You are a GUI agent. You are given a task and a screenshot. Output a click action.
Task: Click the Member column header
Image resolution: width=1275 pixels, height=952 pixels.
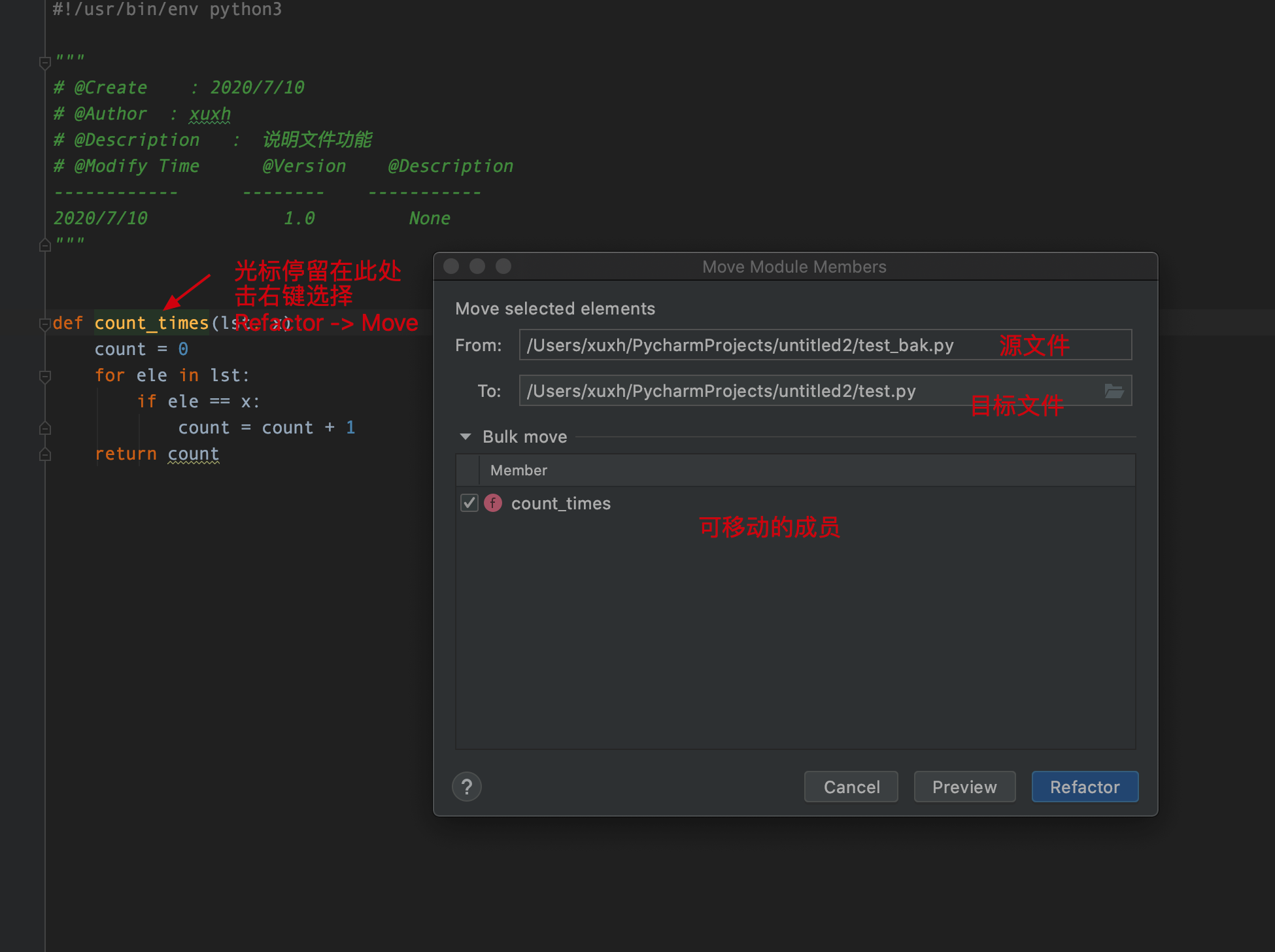[518, 470]
